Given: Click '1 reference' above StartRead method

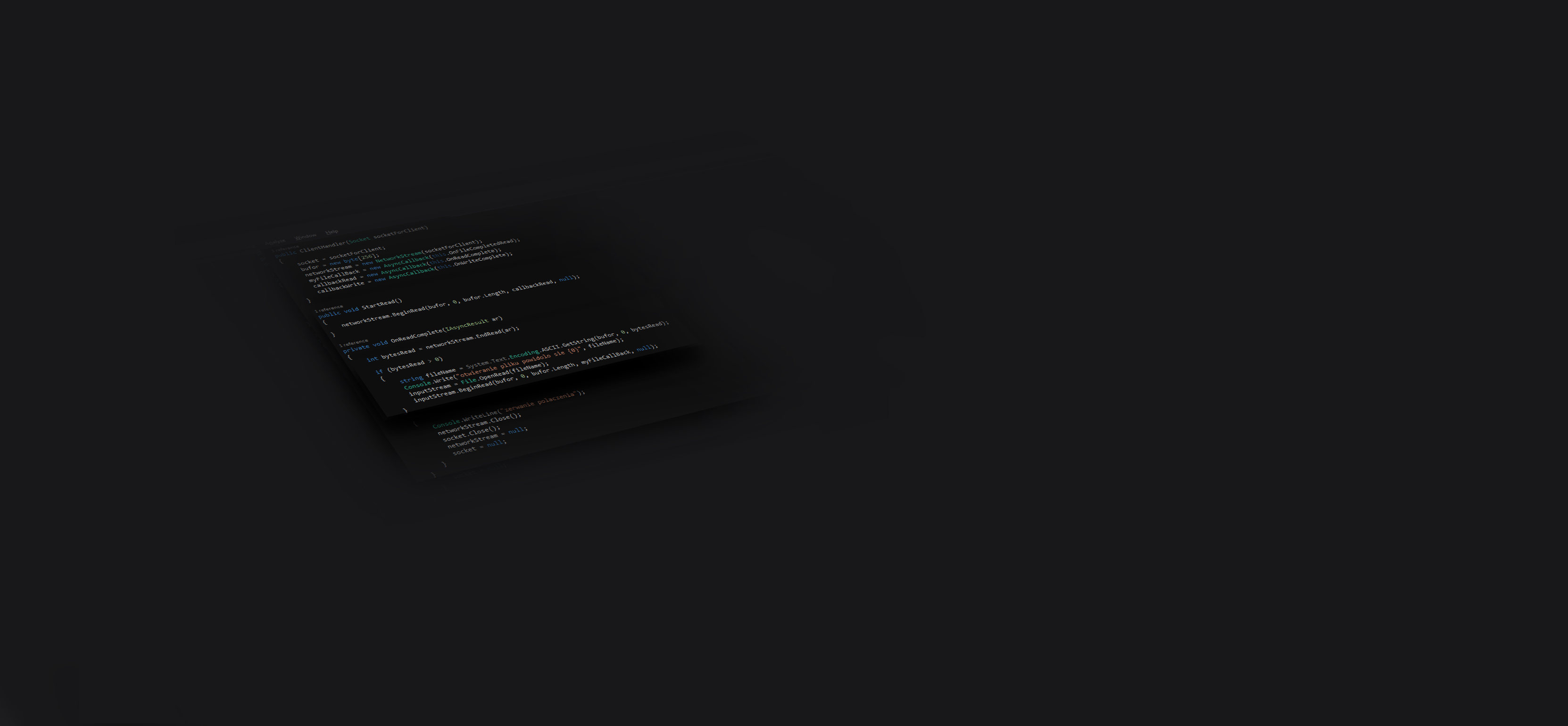Looking at the screenshot, I should click(x=329, y=308).
